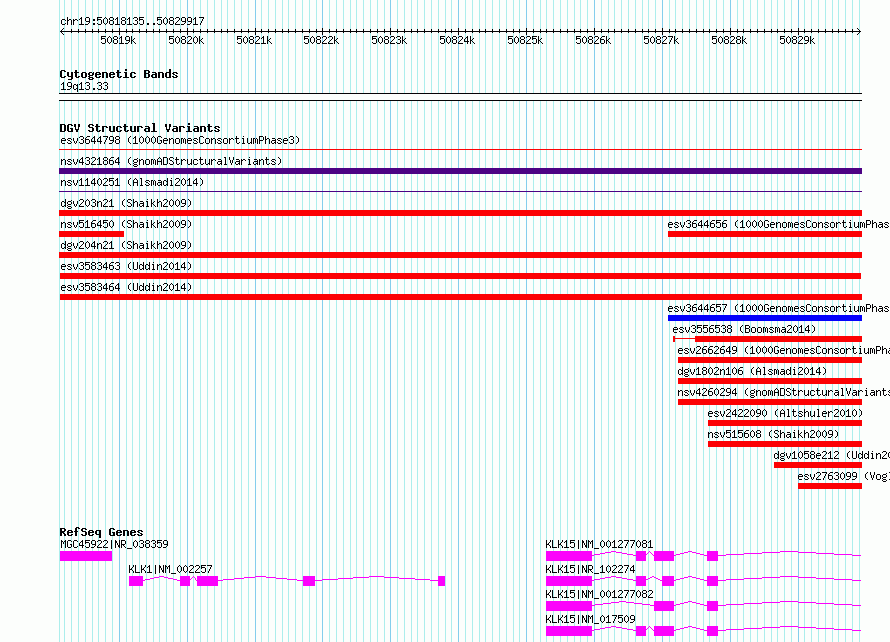This screenshot has width=890, height=642.
Task: Open the DGV Structural Variants track title
Action: [140, 128]
